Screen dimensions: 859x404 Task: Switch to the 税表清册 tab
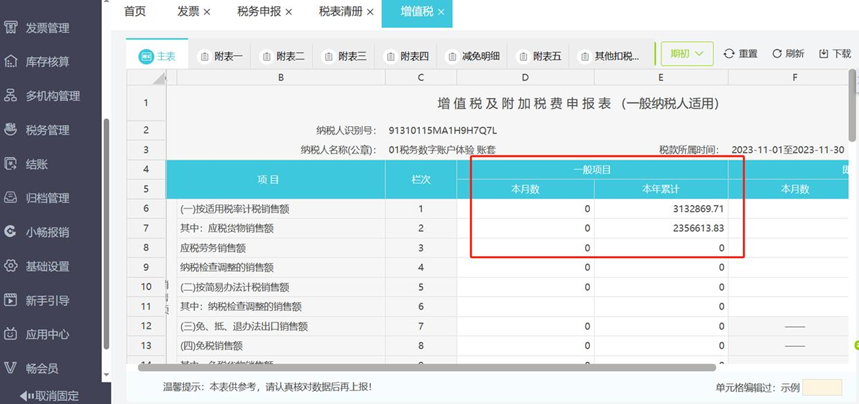tap(341, 12)
